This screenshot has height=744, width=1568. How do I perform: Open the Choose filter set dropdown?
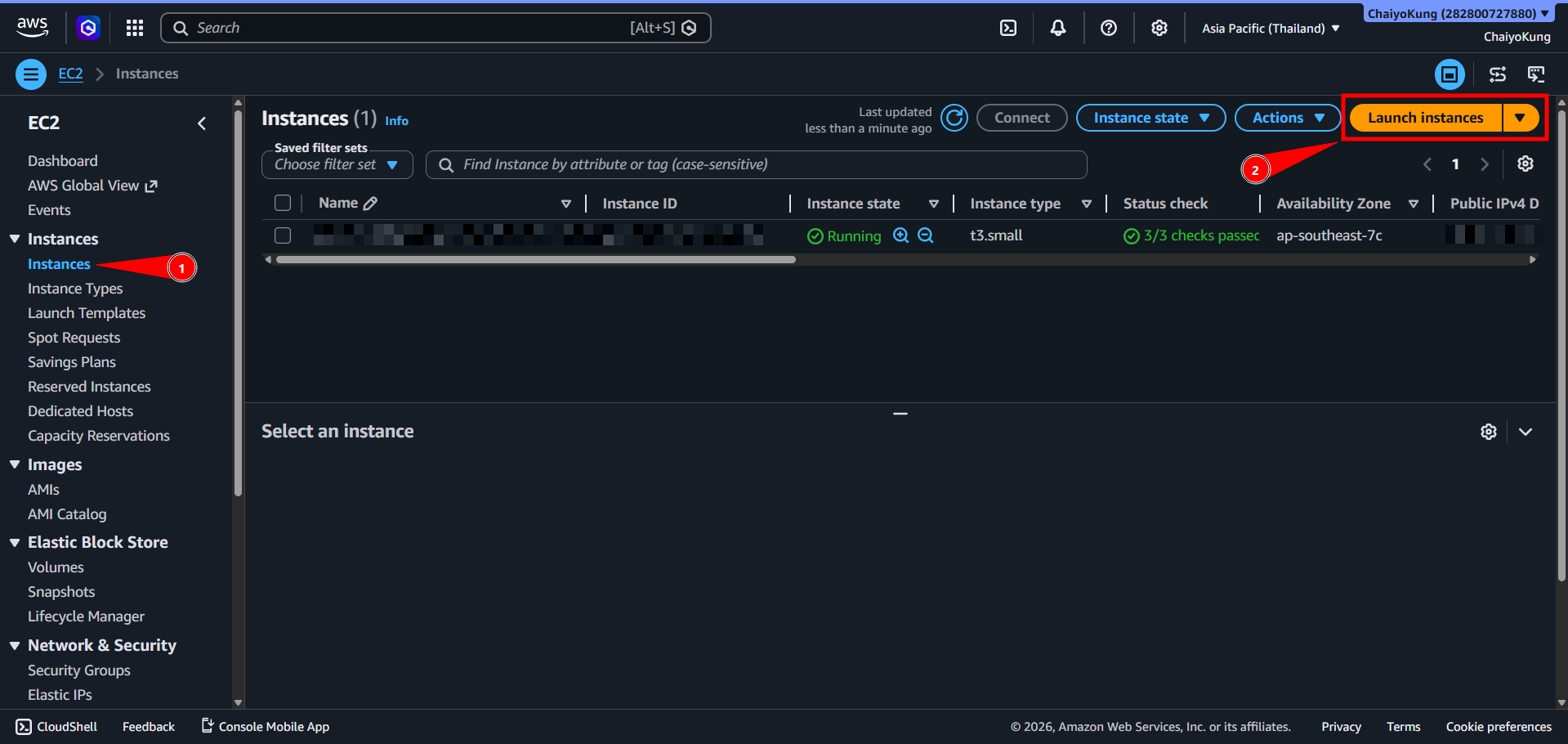[337, 164]
